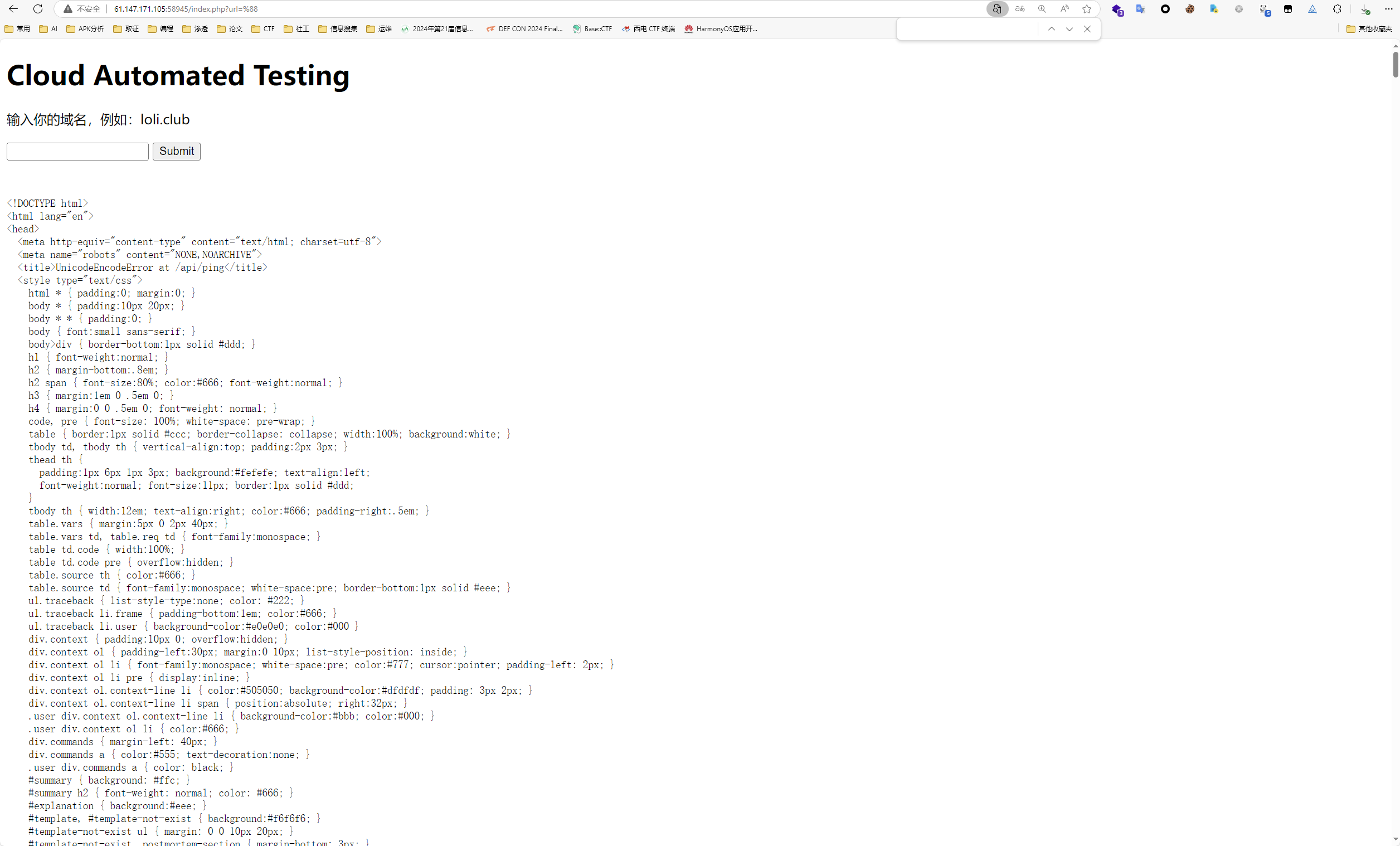Image resolution: width=1400 pixels, height=846 pixels.
Task: Close the find on page bar
Action: pyautogui.click(x=1087, y=29)
